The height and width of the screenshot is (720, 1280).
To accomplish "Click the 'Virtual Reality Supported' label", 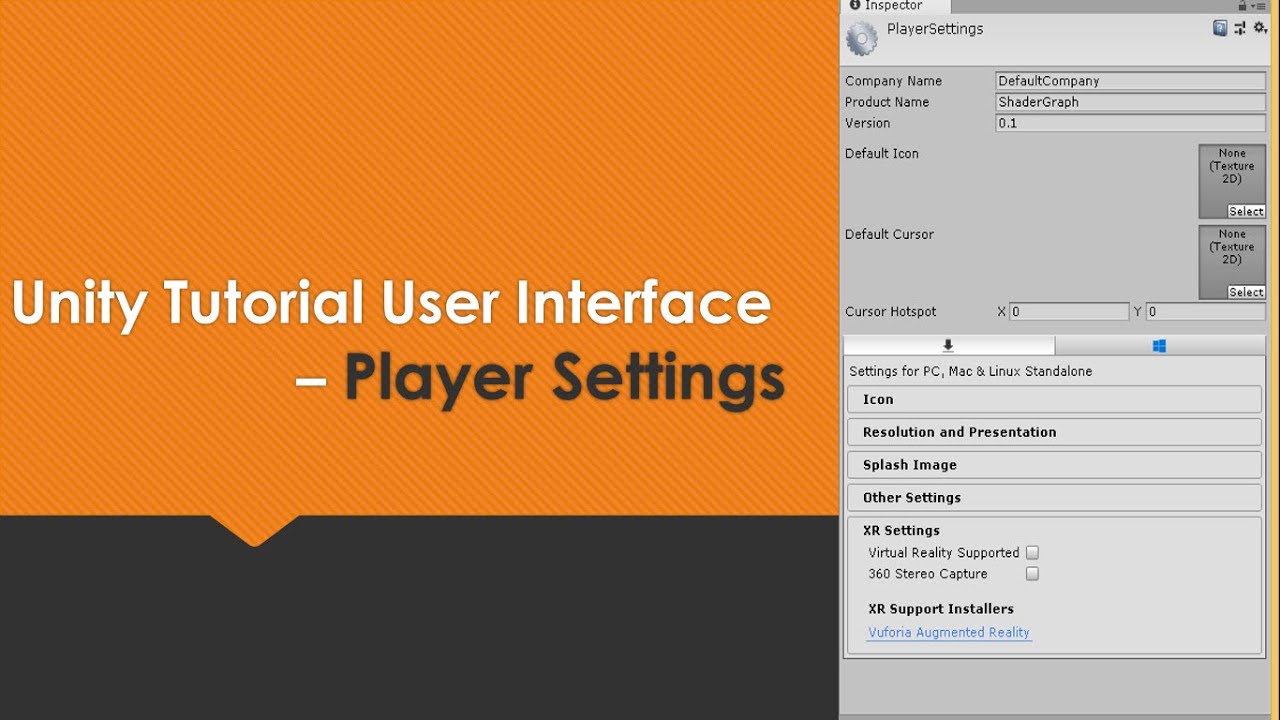I will (943, 553).
